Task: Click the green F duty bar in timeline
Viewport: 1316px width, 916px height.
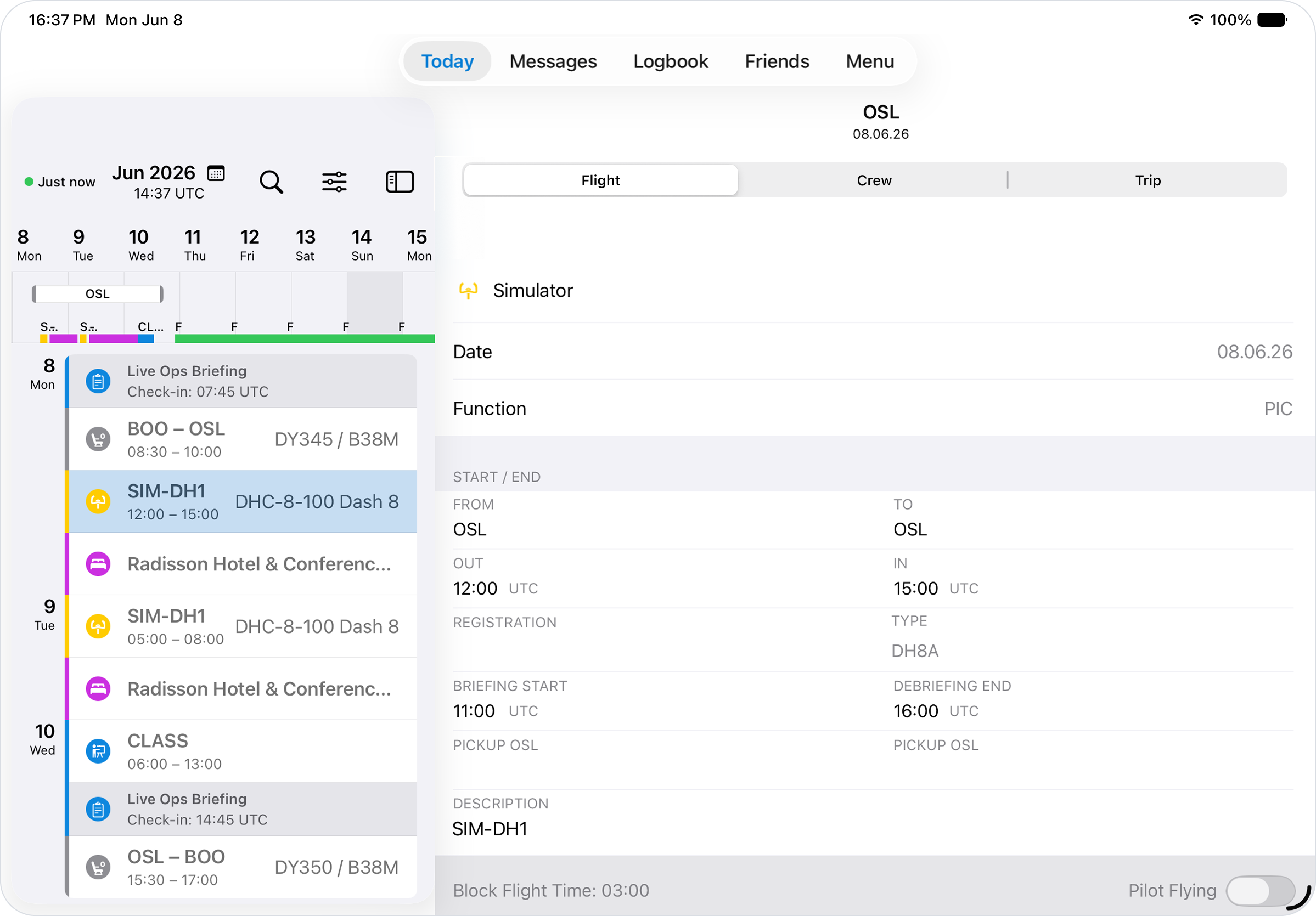Action: click(305, 339)
